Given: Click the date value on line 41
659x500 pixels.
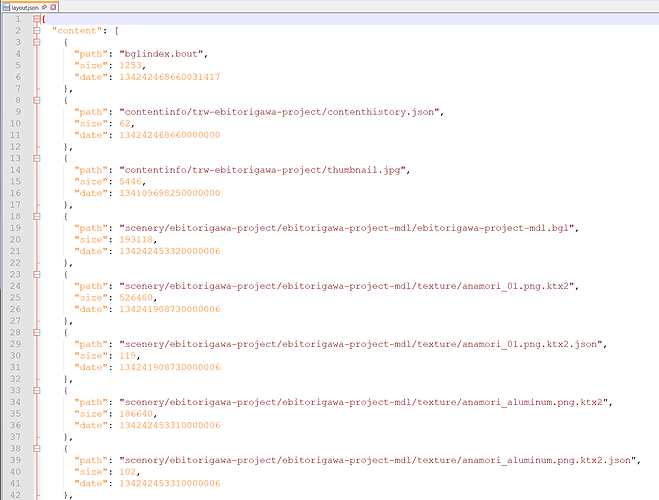Looking at the screenshot, I should (170, 483).
